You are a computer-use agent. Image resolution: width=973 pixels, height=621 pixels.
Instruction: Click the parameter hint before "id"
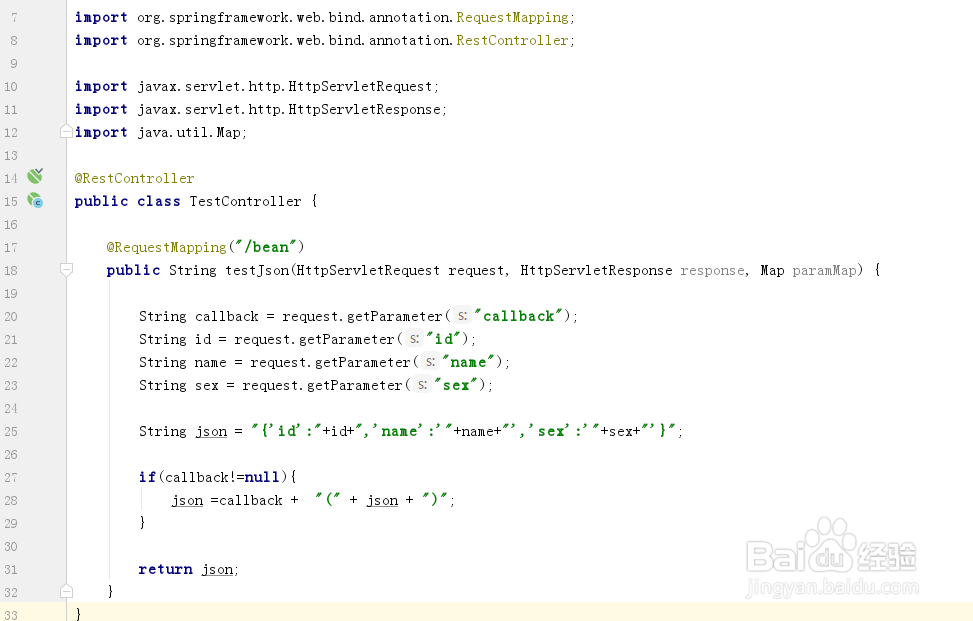pyautogui.click(x=414, y=339)
